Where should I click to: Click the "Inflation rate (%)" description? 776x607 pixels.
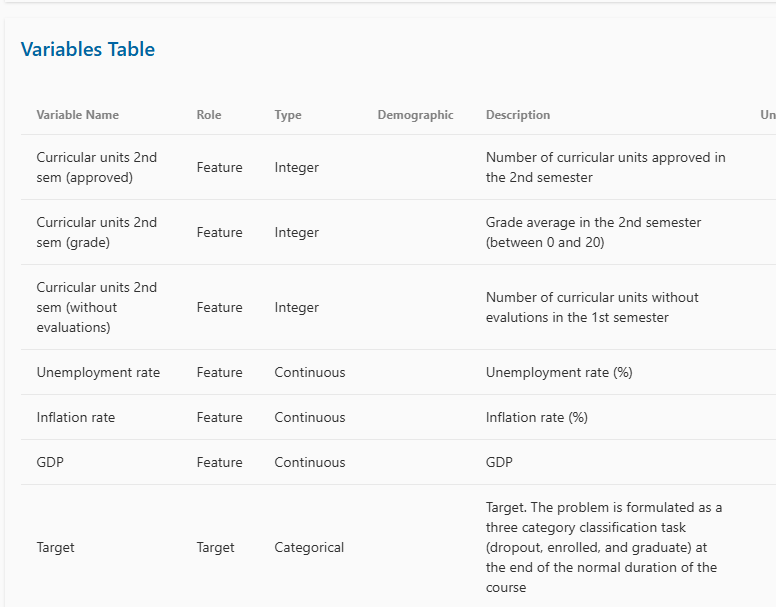(x=537, y=417)
